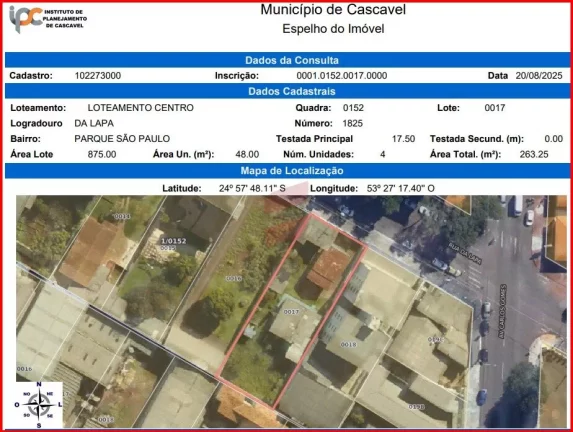Viewport: 573px width, 432px height.
Task: Select número de unidades value 4
Action: (382, 154)
